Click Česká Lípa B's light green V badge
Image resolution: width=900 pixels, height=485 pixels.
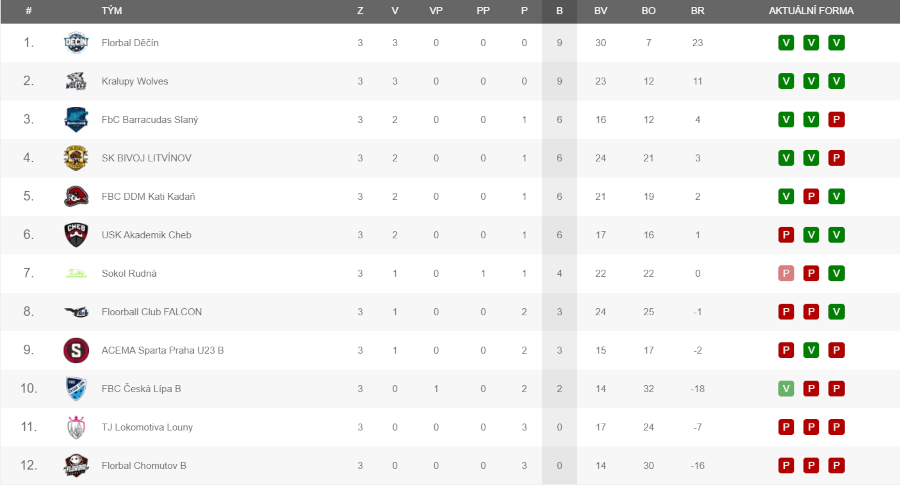pos(786,389)
